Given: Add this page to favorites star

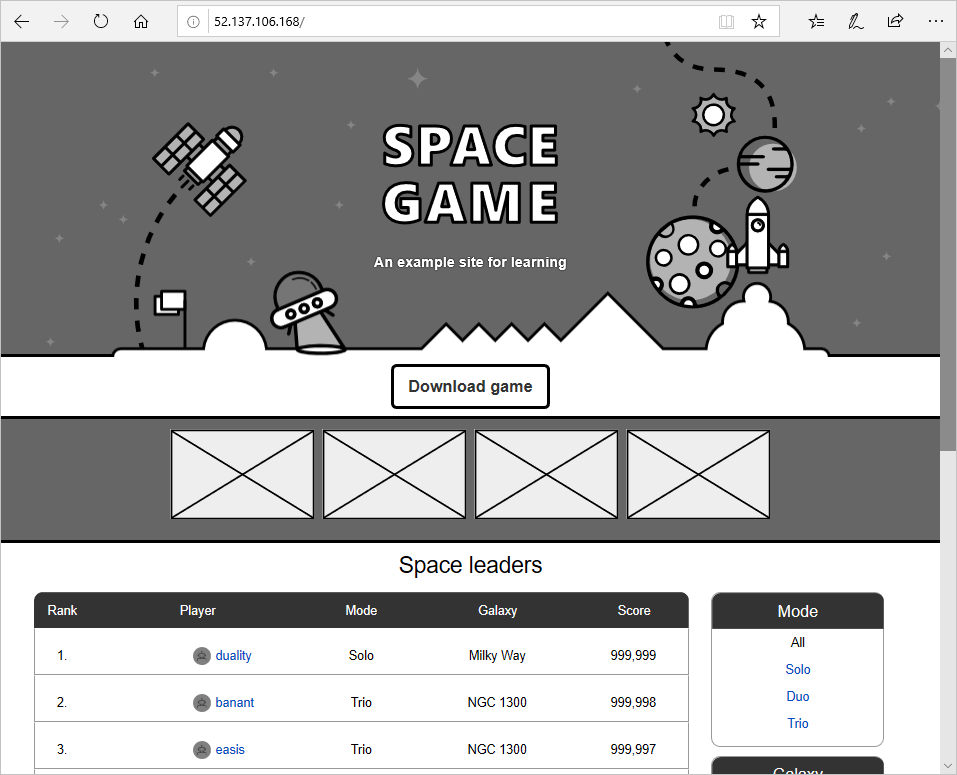Looking at the screenshot, I should [x=759, y=22].
